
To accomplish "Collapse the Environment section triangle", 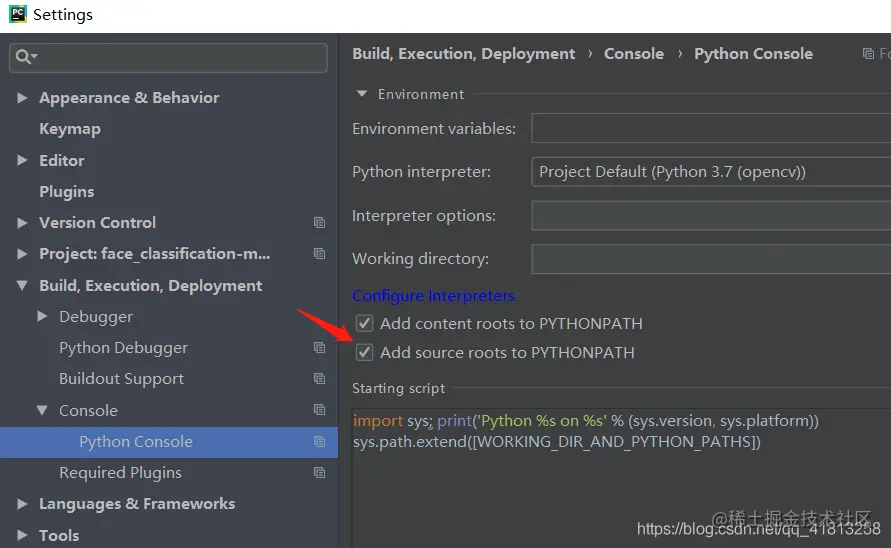I will 362,94.
